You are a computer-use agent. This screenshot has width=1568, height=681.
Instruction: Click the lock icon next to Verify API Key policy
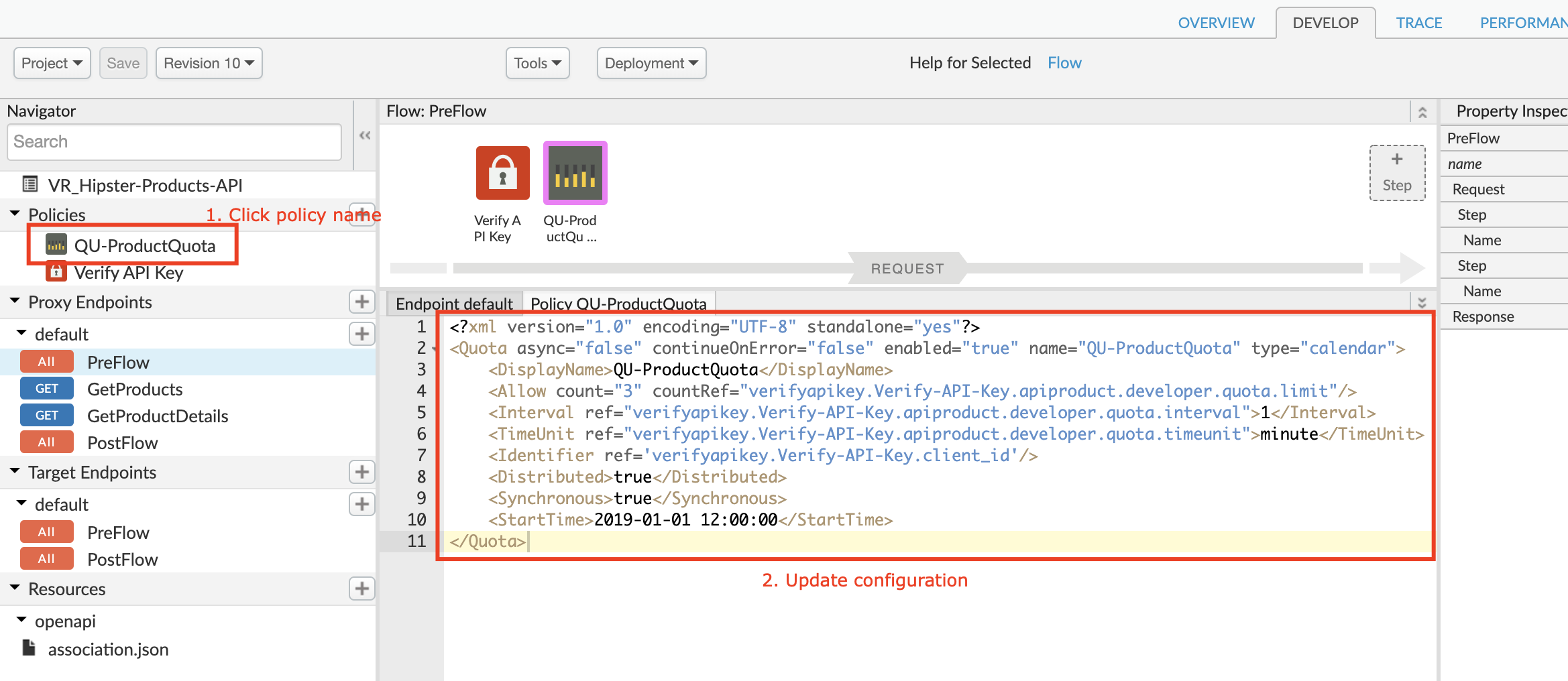pos(56,272)
